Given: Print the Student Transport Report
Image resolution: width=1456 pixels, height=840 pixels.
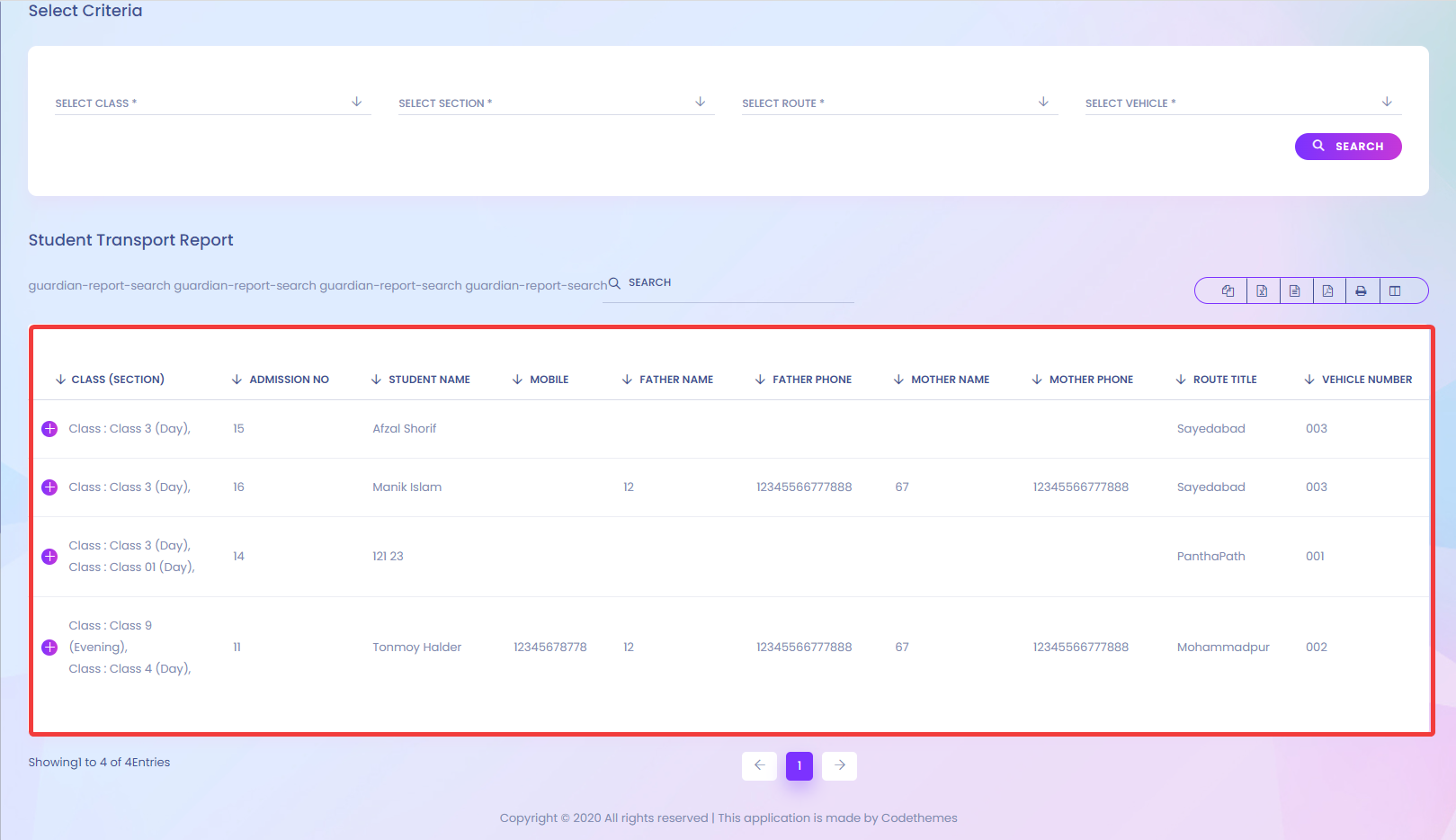Looking at the screenshot, I should [x=1362, y=290].
